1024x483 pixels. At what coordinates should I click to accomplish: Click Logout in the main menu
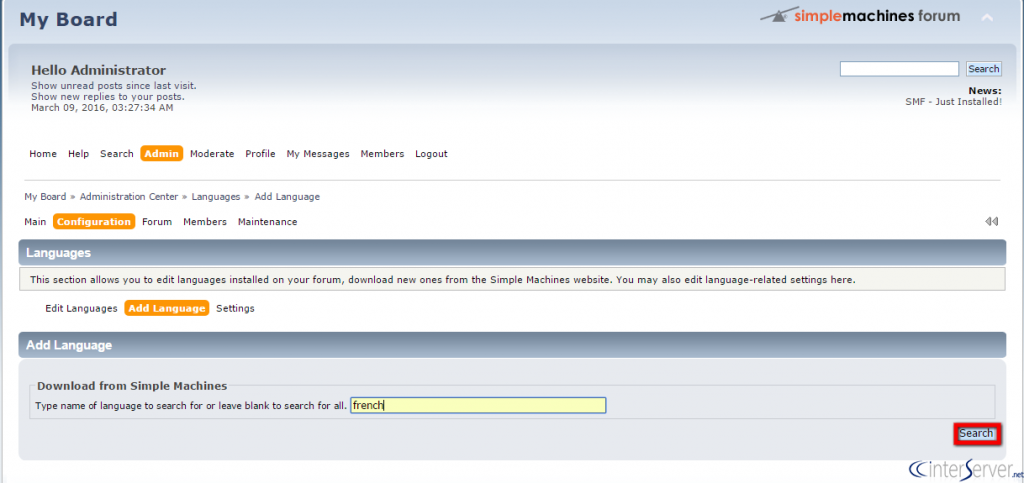[x=432, y=154]
